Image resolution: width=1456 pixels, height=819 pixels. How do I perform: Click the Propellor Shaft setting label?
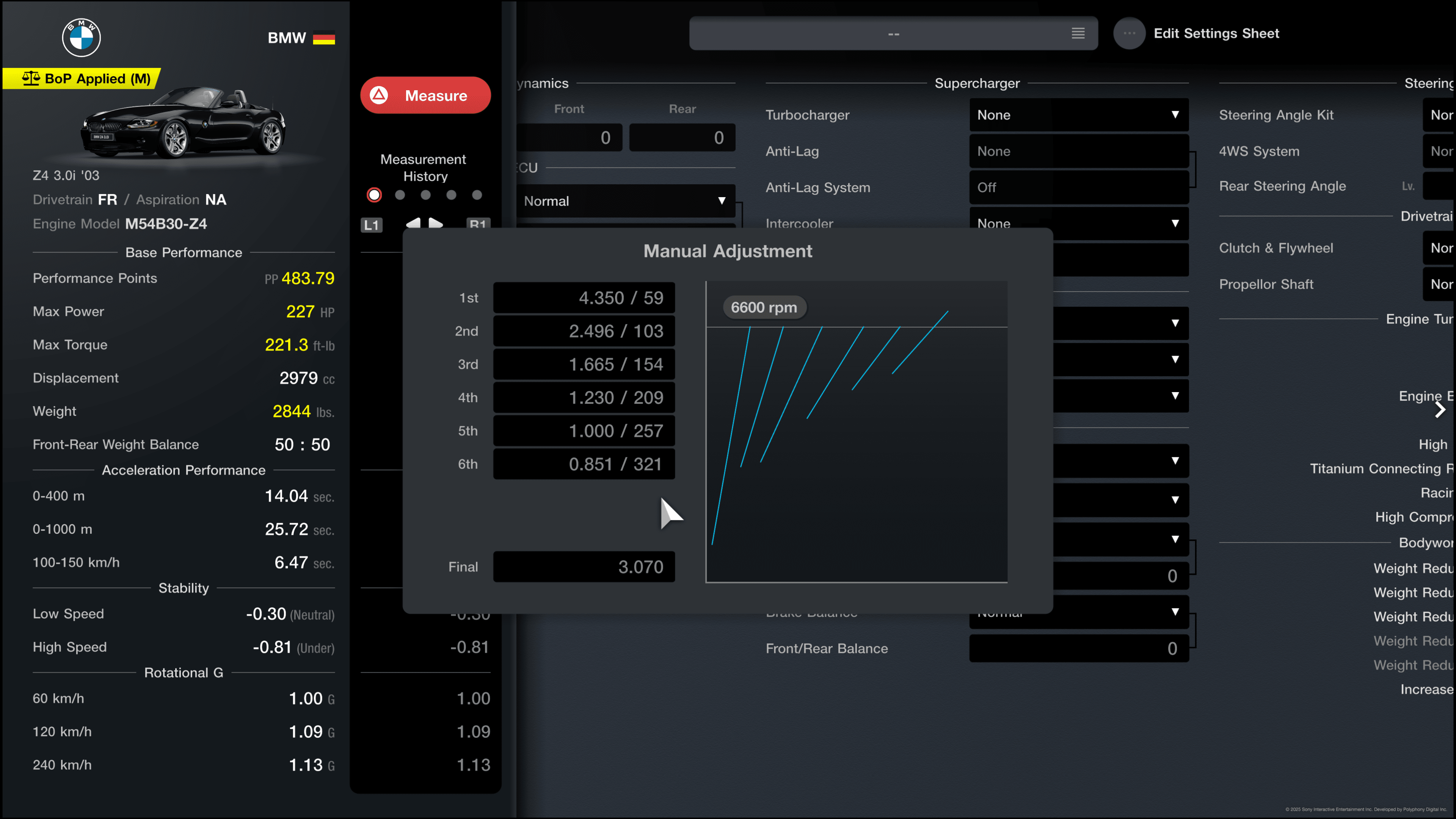point(1266,284)
